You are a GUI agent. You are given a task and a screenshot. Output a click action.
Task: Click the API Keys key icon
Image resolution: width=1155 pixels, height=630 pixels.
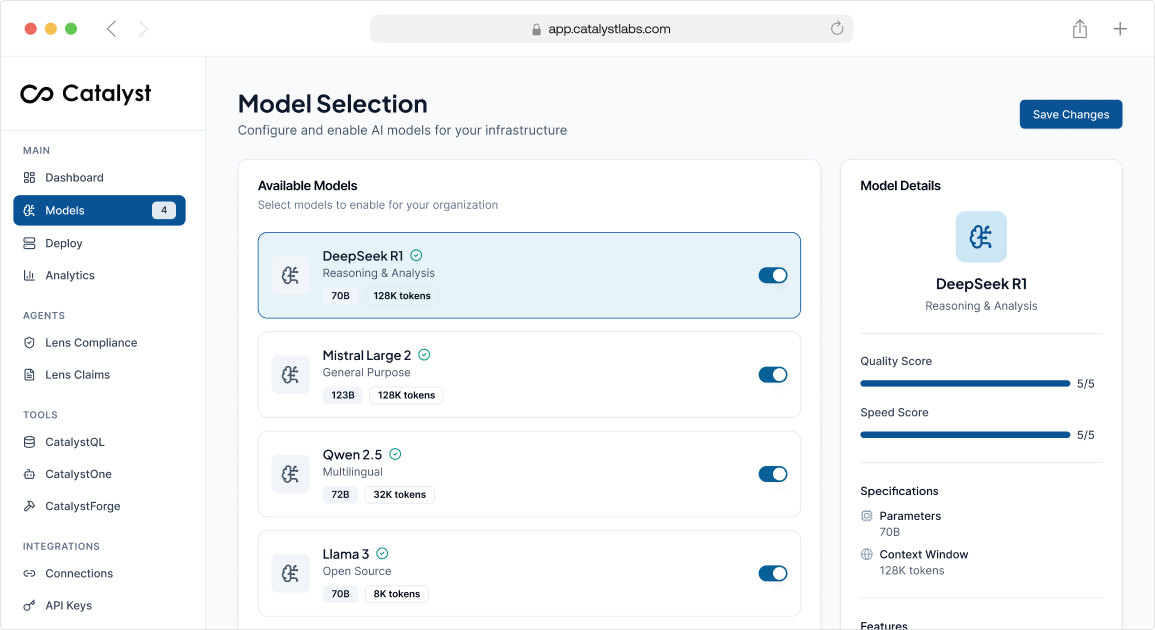tap(29, 606)
